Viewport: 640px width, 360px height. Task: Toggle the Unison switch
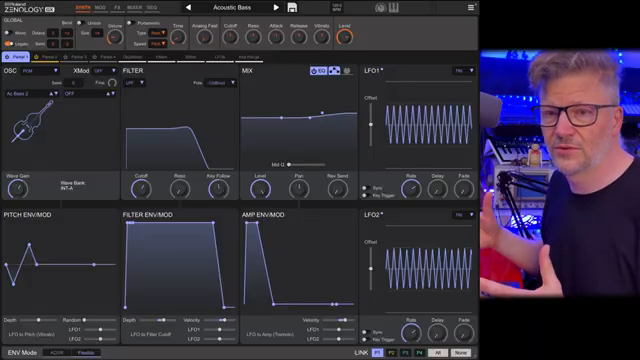pos(80,23)
